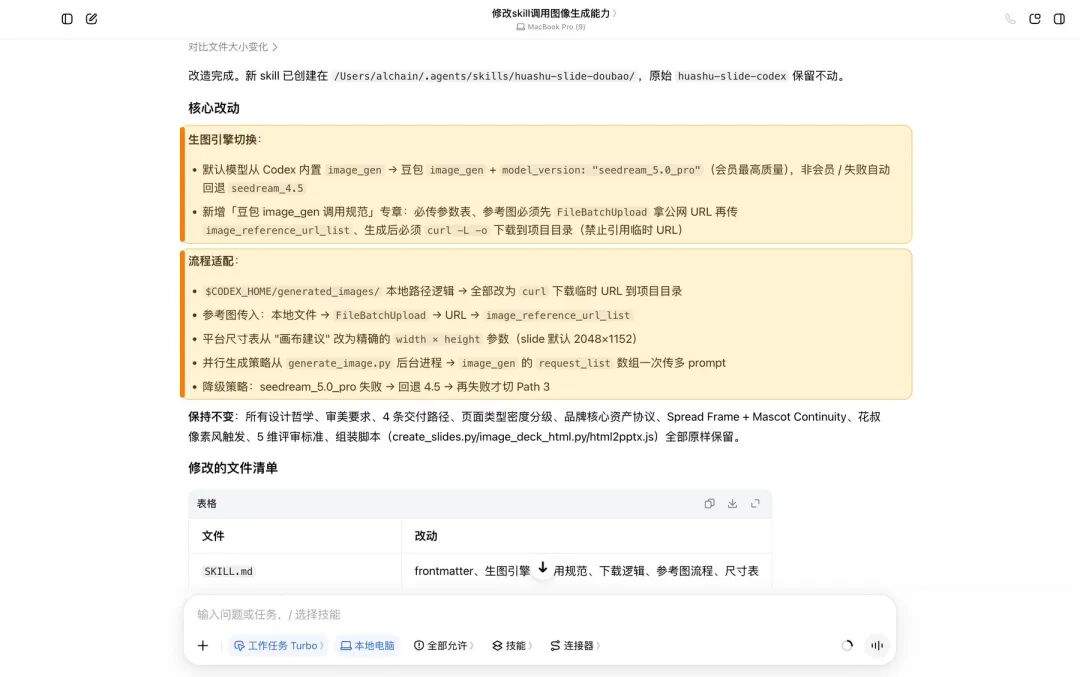Image resolution: width=1080 pixels, height=677 pixels.
Task: Click generate_image.py code text
Action: click(x=339, y=363)
